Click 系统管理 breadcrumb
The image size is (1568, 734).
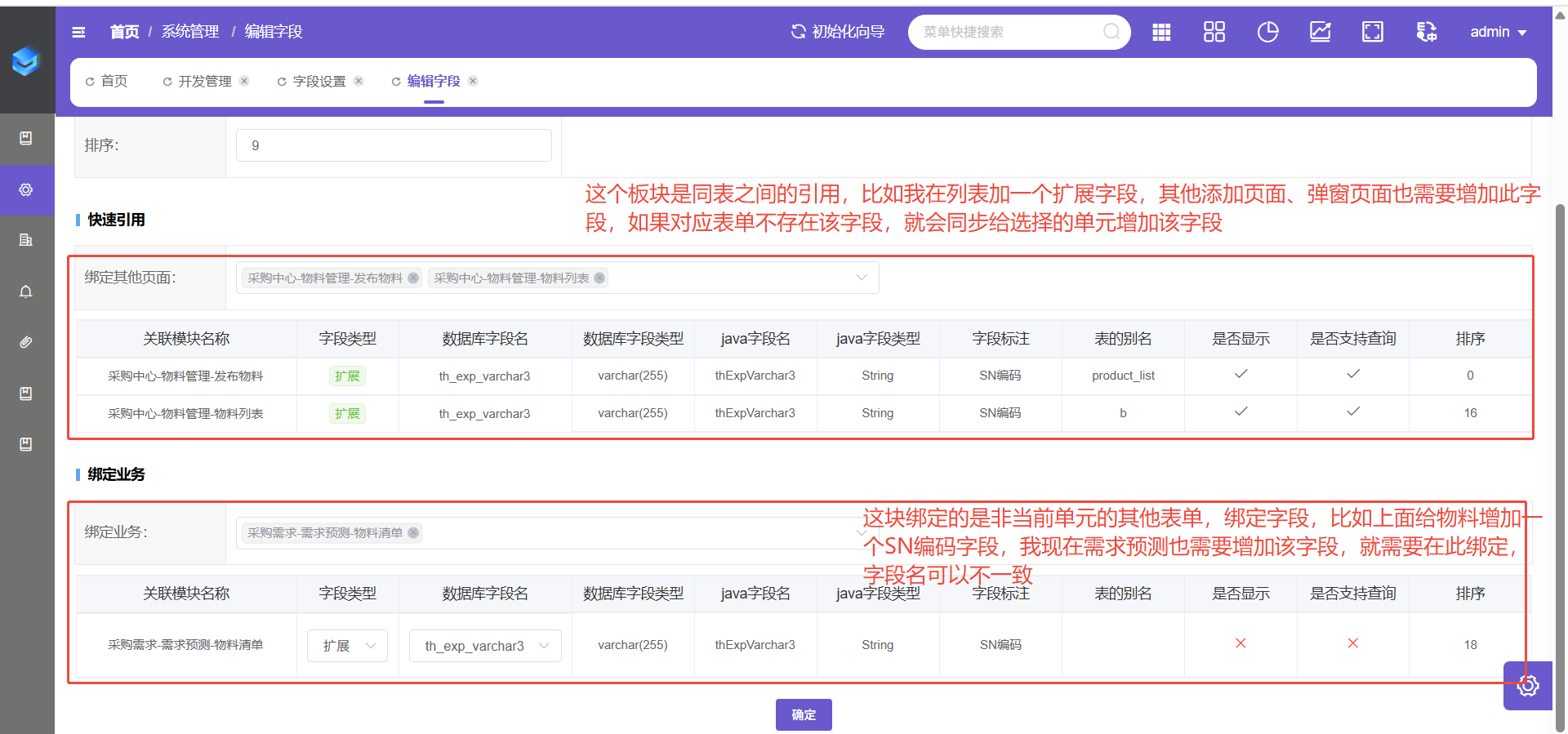click(190, 32)
